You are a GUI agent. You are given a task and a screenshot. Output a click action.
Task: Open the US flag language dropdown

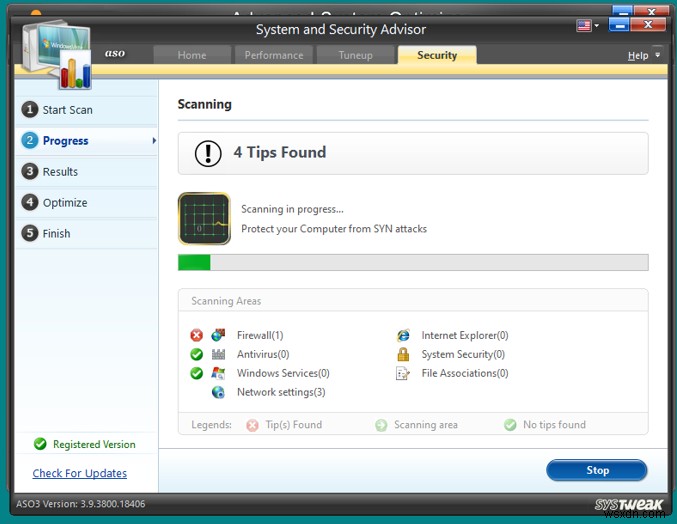[x=588, y=25]
